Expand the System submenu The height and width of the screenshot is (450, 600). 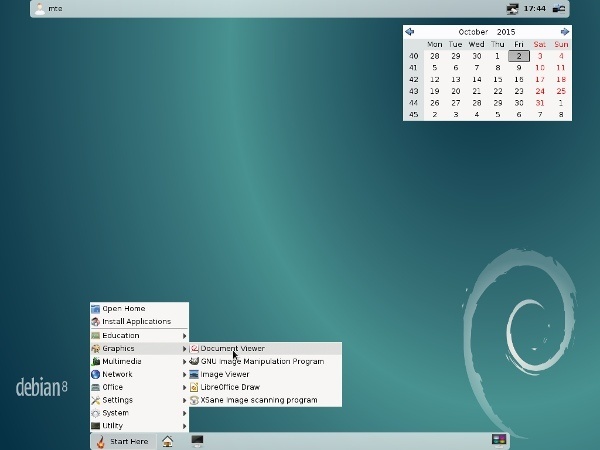click(x=139, y=413)
